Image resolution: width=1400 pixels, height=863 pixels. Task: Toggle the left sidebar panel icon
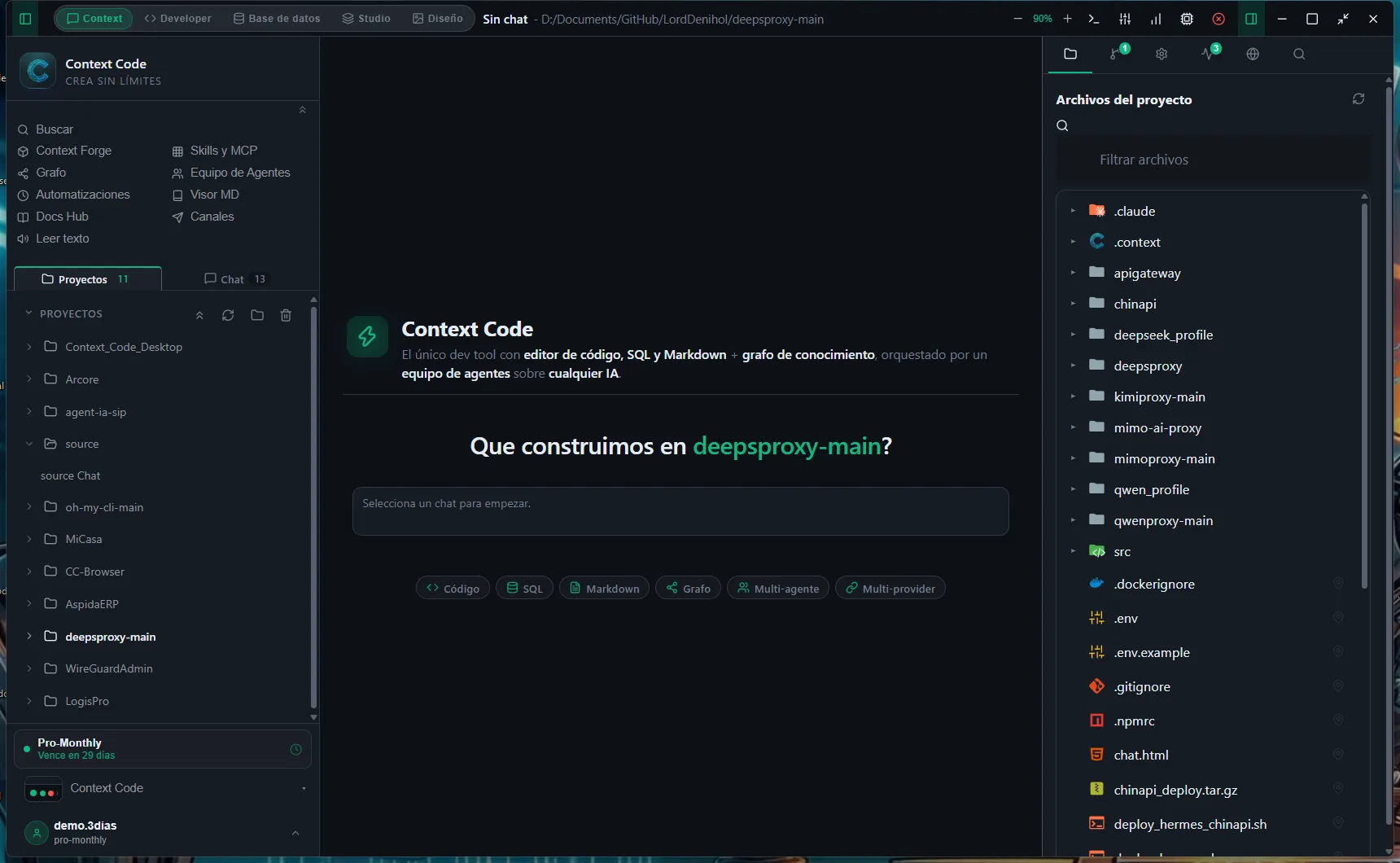(25, 19)
